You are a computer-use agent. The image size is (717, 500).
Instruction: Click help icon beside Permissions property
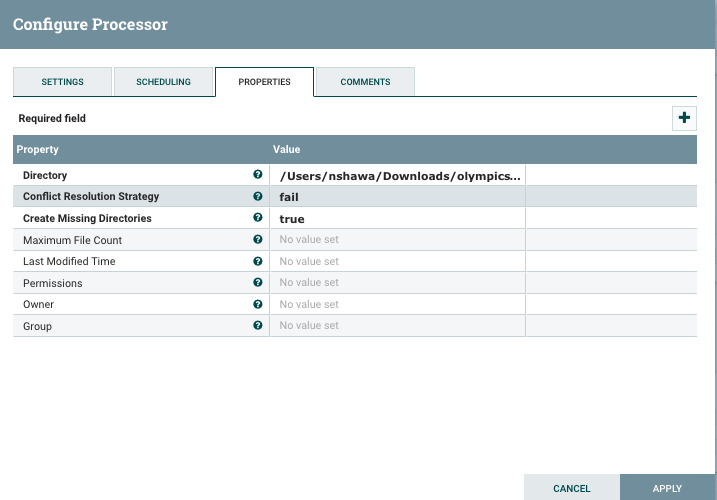point(258,283)
